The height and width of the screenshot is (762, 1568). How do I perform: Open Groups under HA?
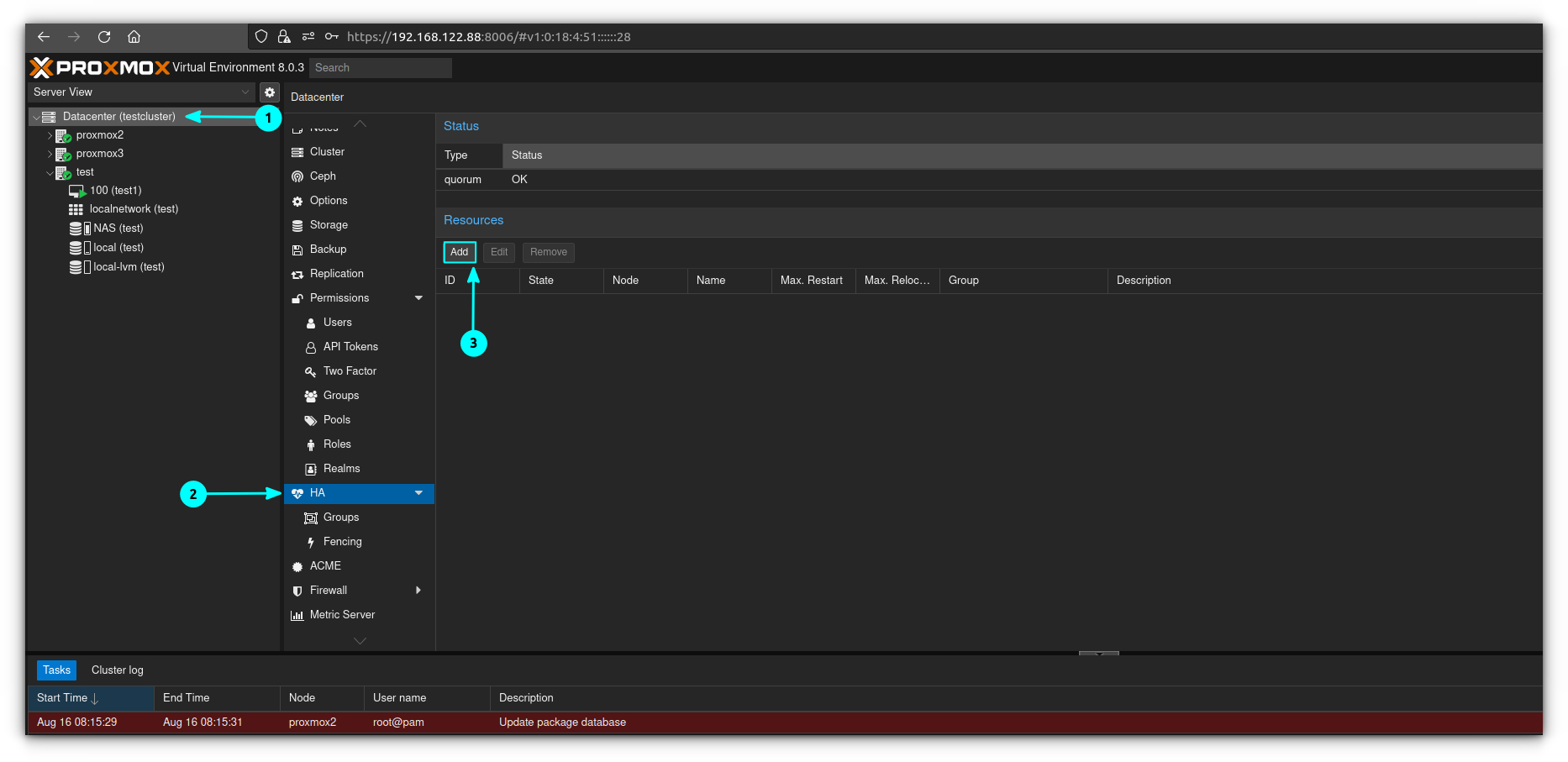click(x=341, y=518)
